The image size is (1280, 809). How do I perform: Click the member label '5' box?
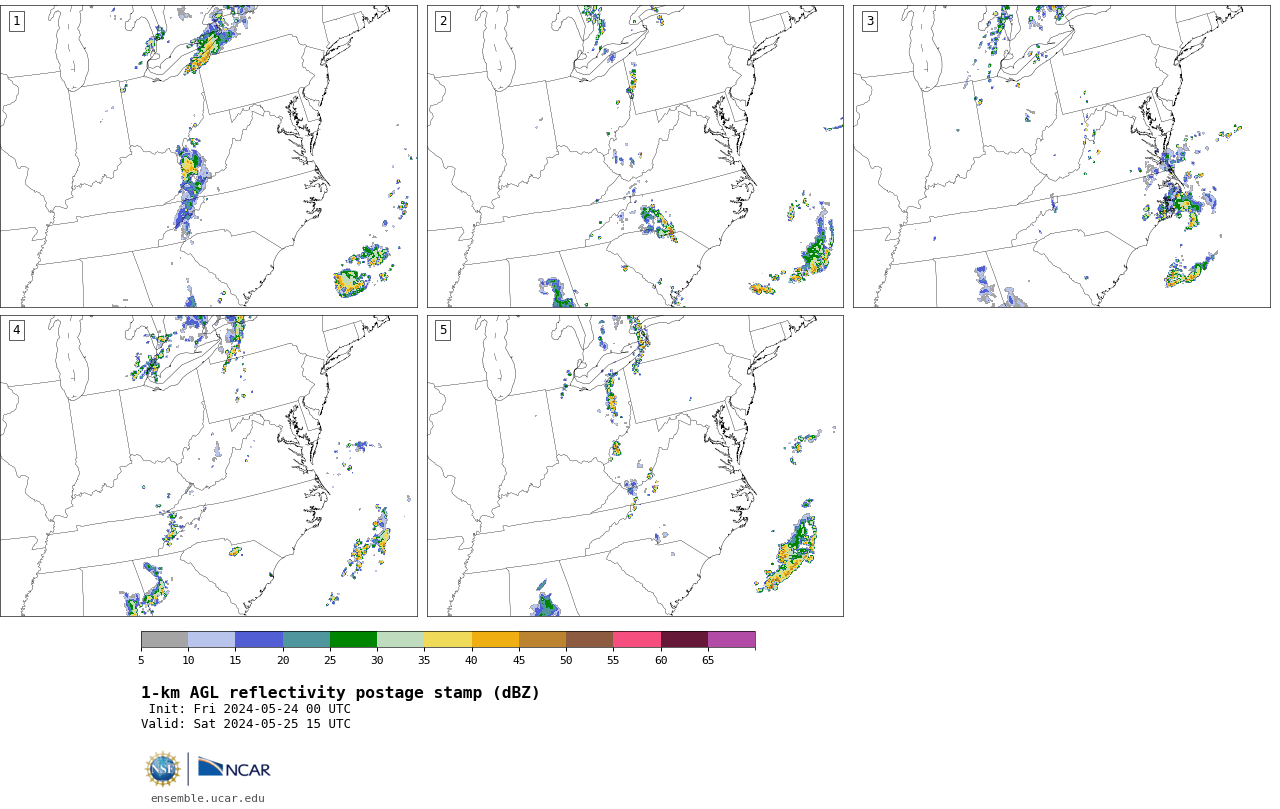click(x=443, y=330)
